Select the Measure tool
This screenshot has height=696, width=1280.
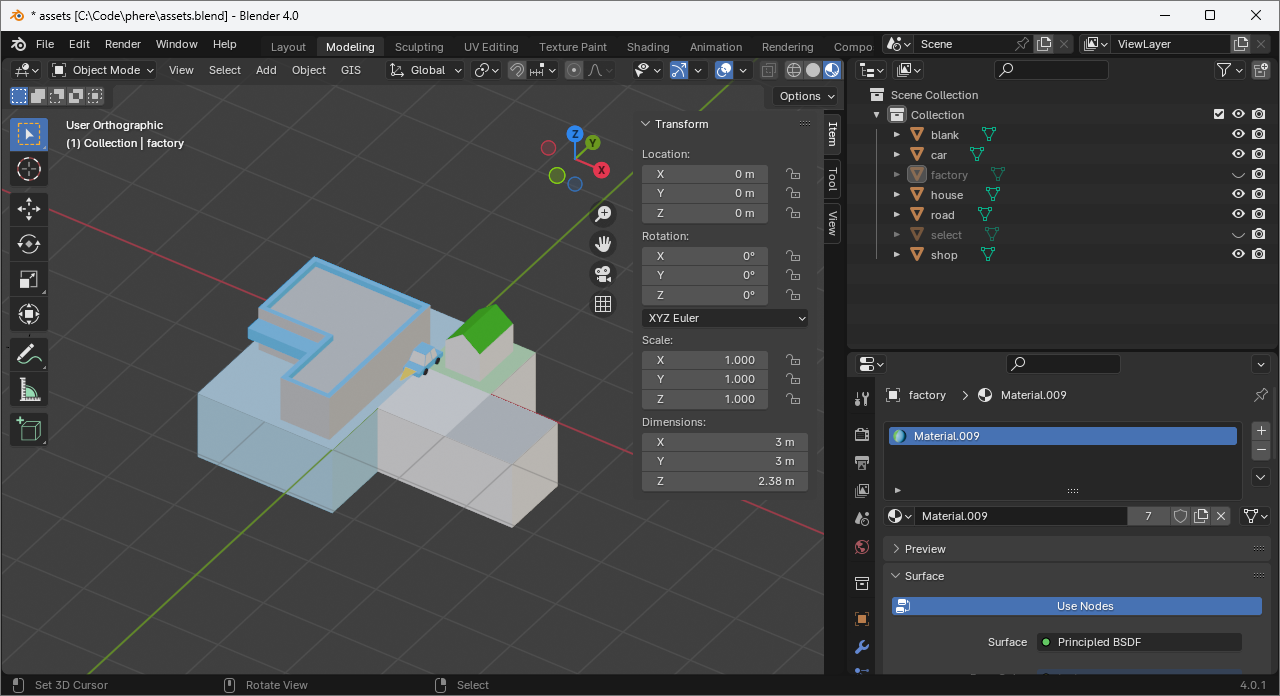tap(29, 390)
